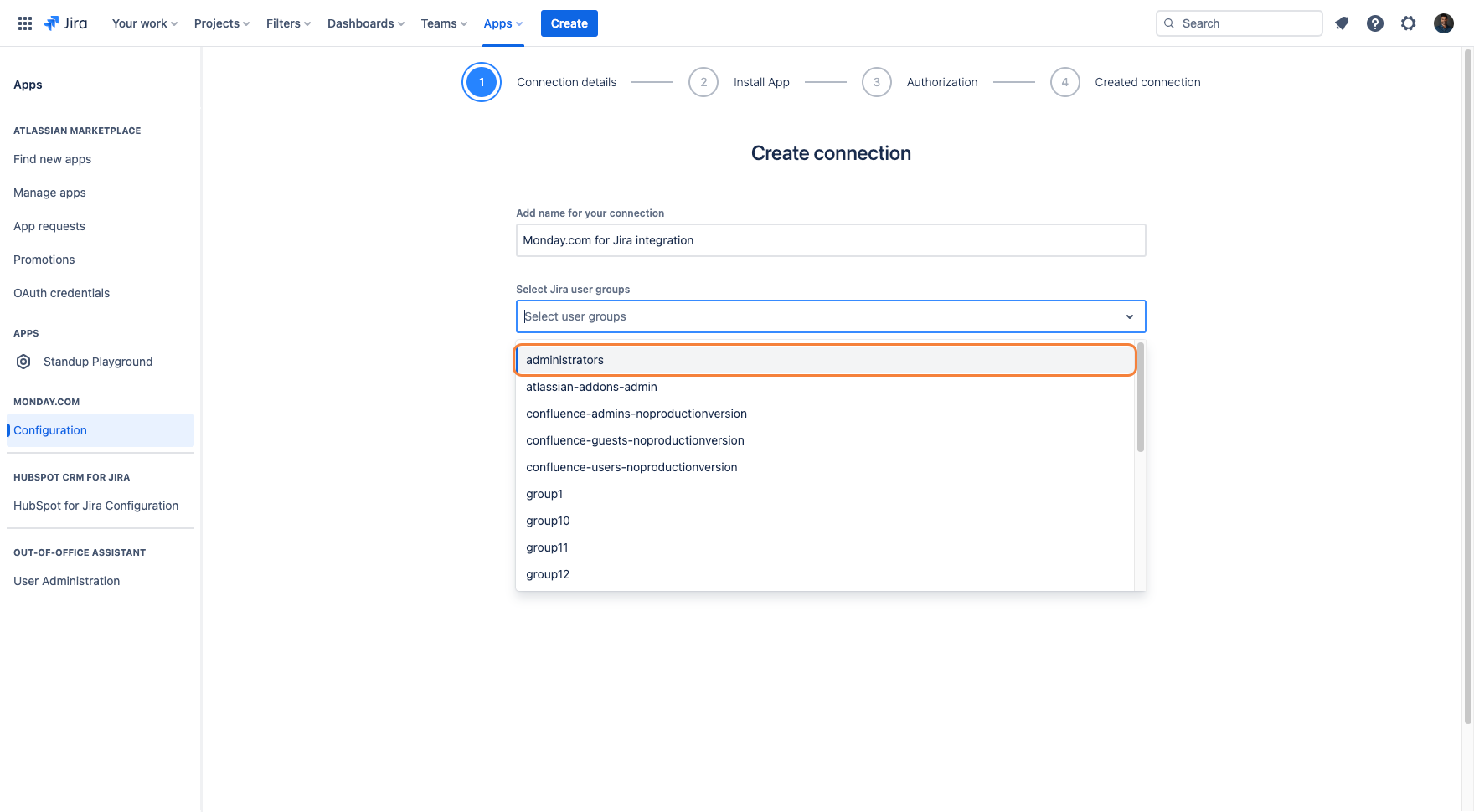Click step 3 Authorization circle

[x=877, y=82]
